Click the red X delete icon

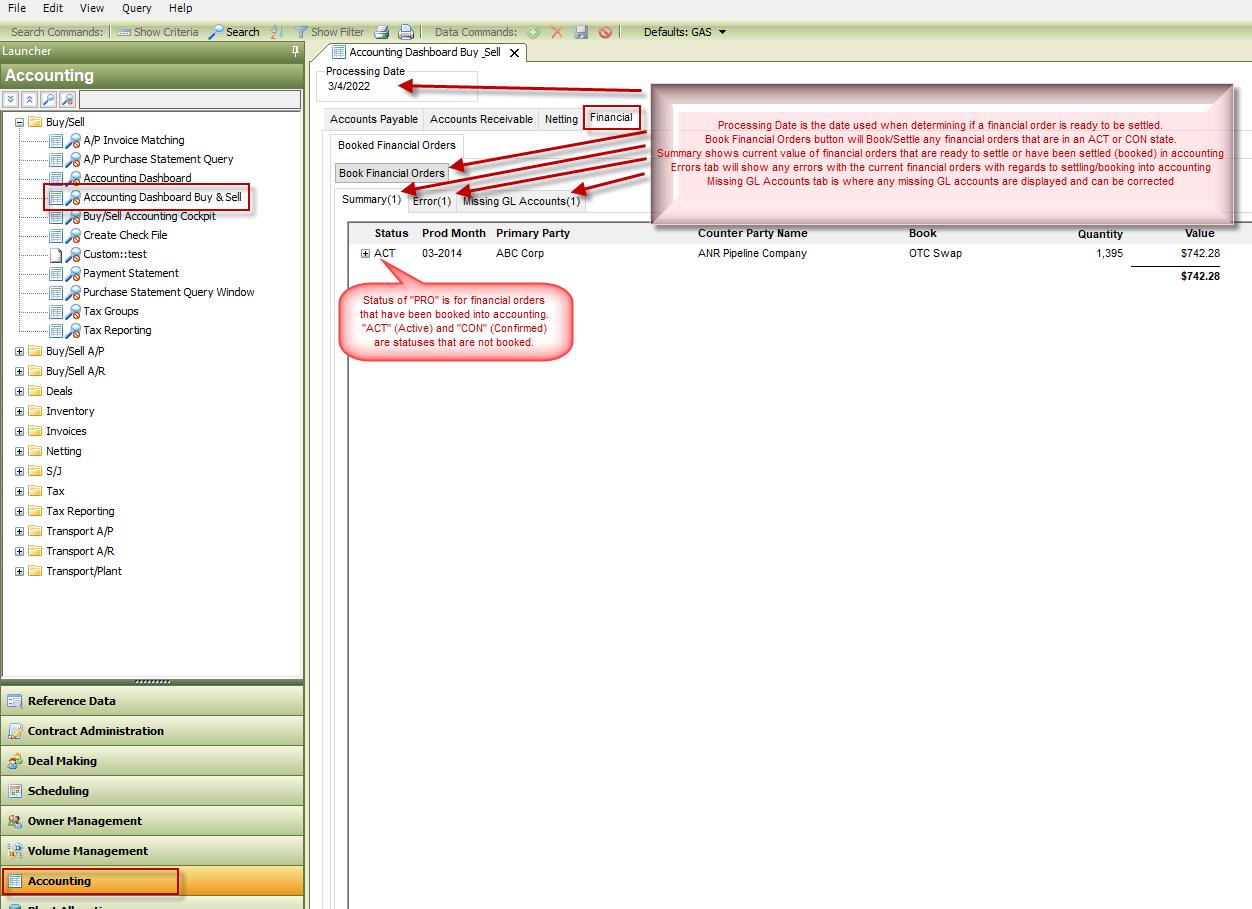coord(557,32)
